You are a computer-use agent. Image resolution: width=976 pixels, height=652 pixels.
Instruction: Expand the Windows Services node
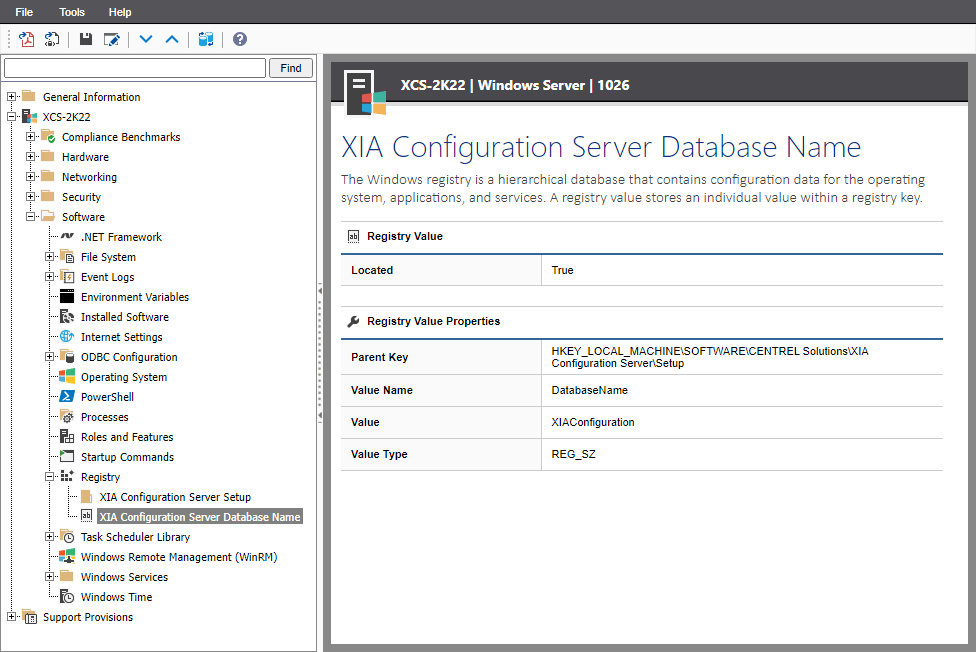(49, 577)
